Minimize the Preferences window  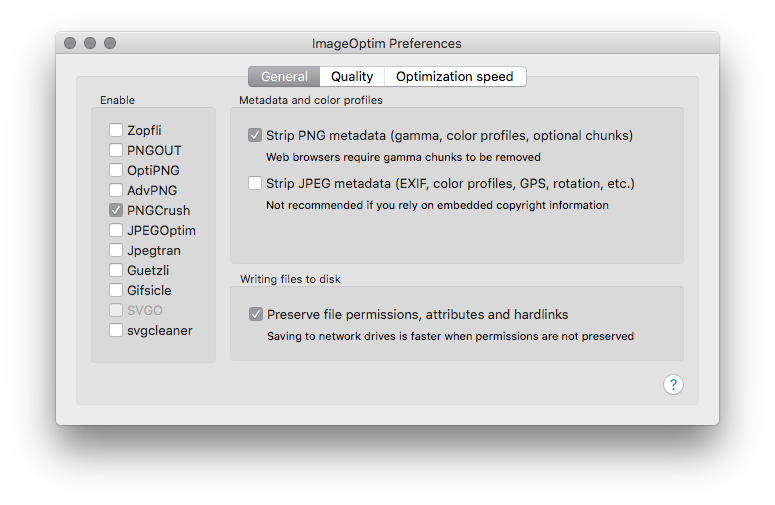(x=90, y=43)
